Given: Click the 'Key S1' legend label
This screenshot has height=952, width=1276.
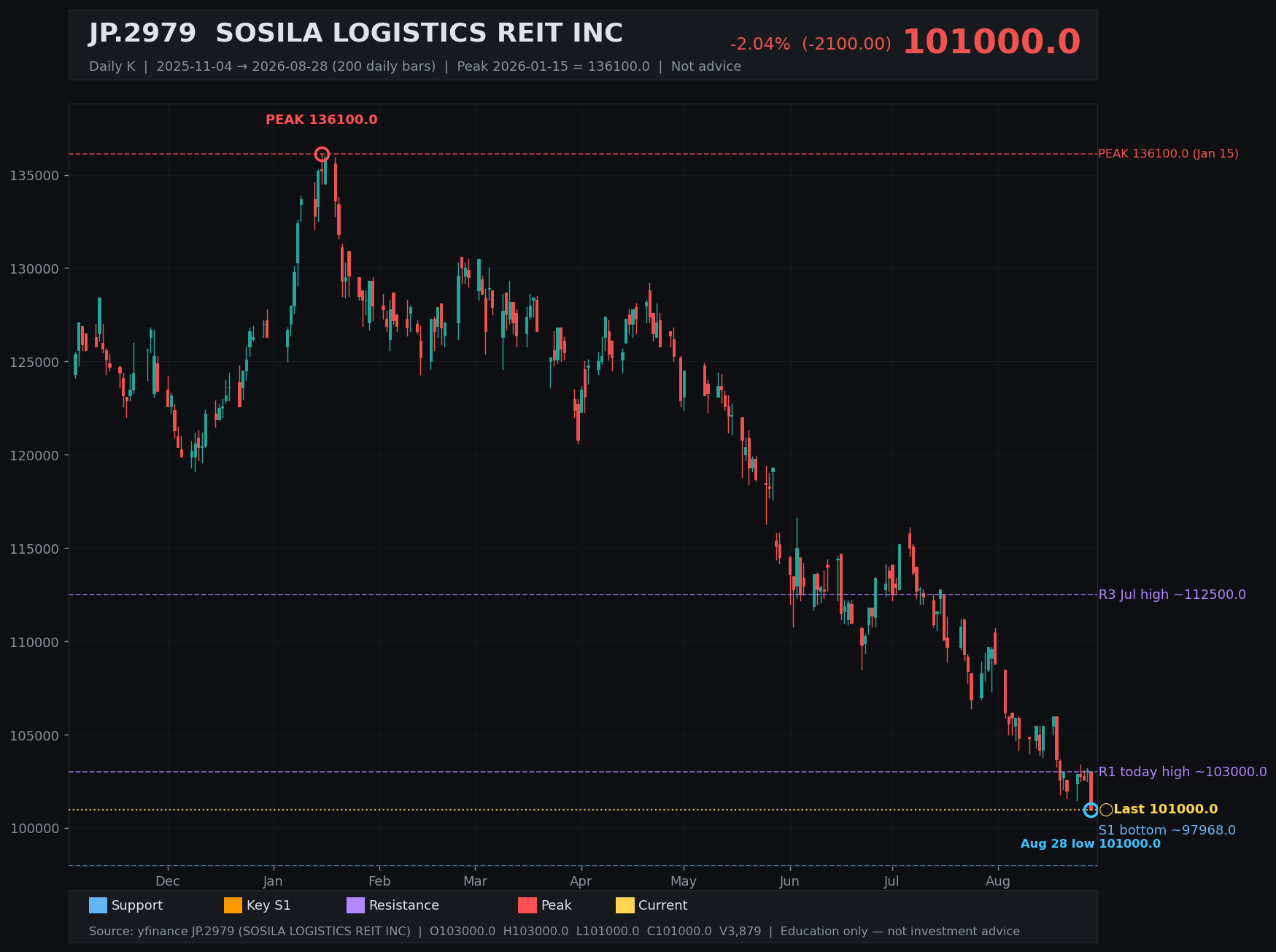Looking at the screenshot, I should click(268, 905).
